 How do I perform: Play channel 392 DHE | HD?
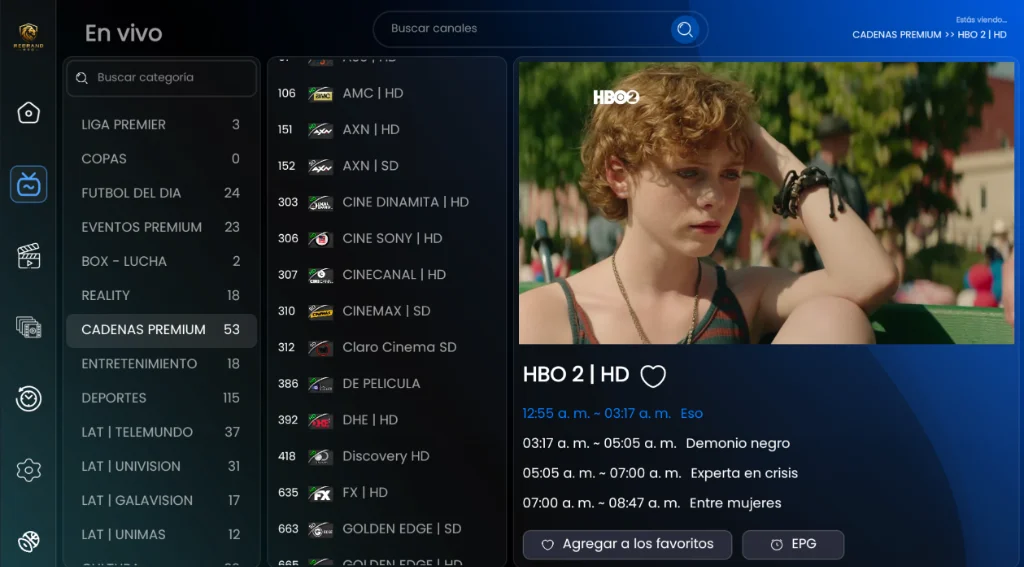pos(387,420)
